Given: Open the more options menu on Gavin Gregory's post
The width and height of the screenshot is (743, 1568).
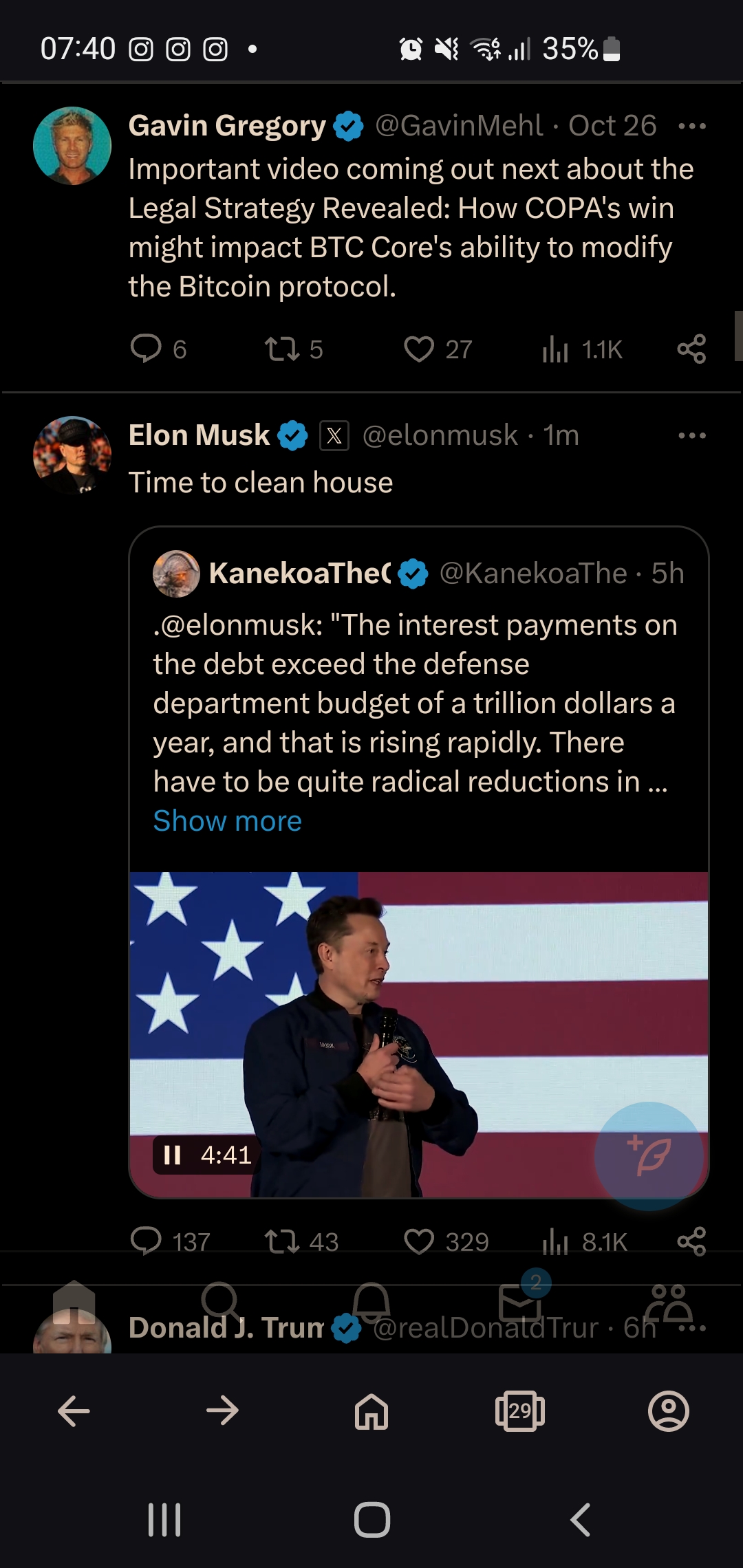Looking at the screenshot, I should pyautogui.click(x=691, y=127).
